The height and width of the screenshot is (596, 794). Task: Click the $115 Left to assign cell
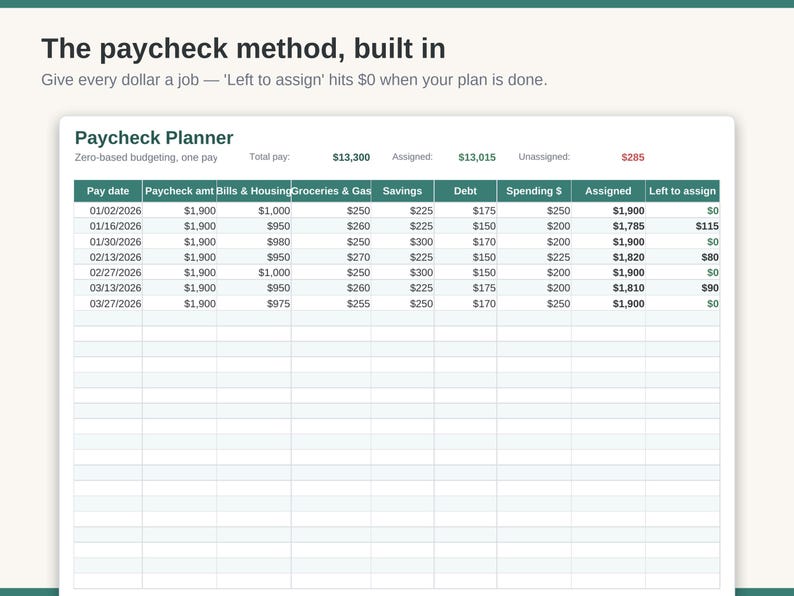coord(683,226)
